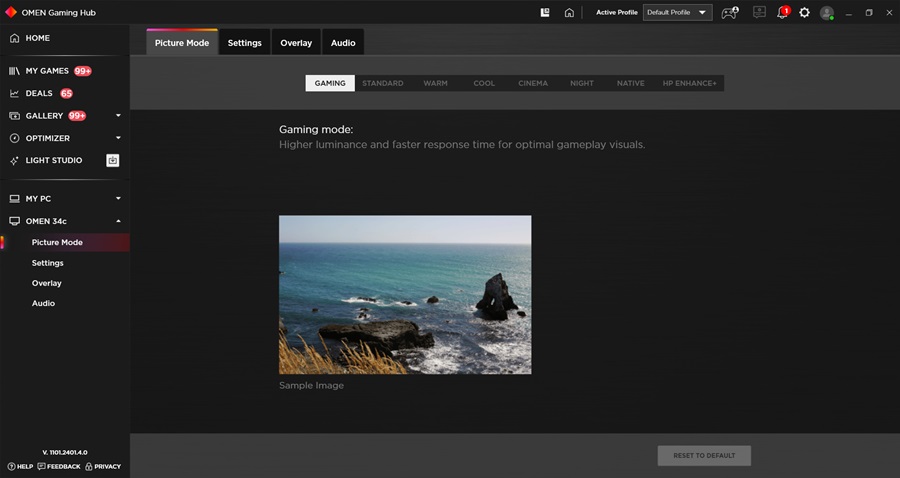The width and height of the screenshot is (900, 478).
Task: Collapse the OMEN 34c sidebar section
Action: pyautogui.click(x=118, y=221)
